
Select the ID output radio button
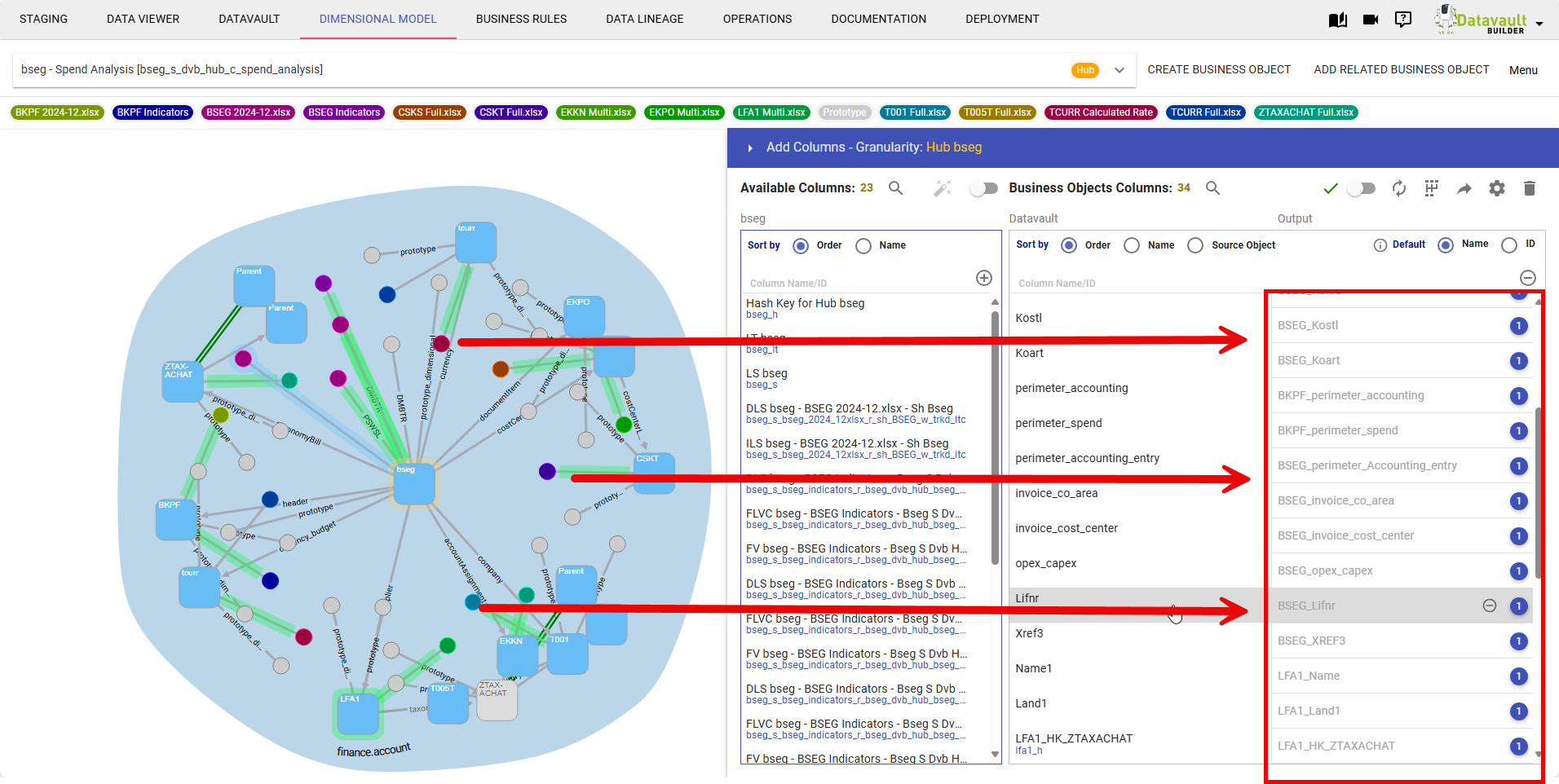pyautogui.click(x=1509, y=244)
